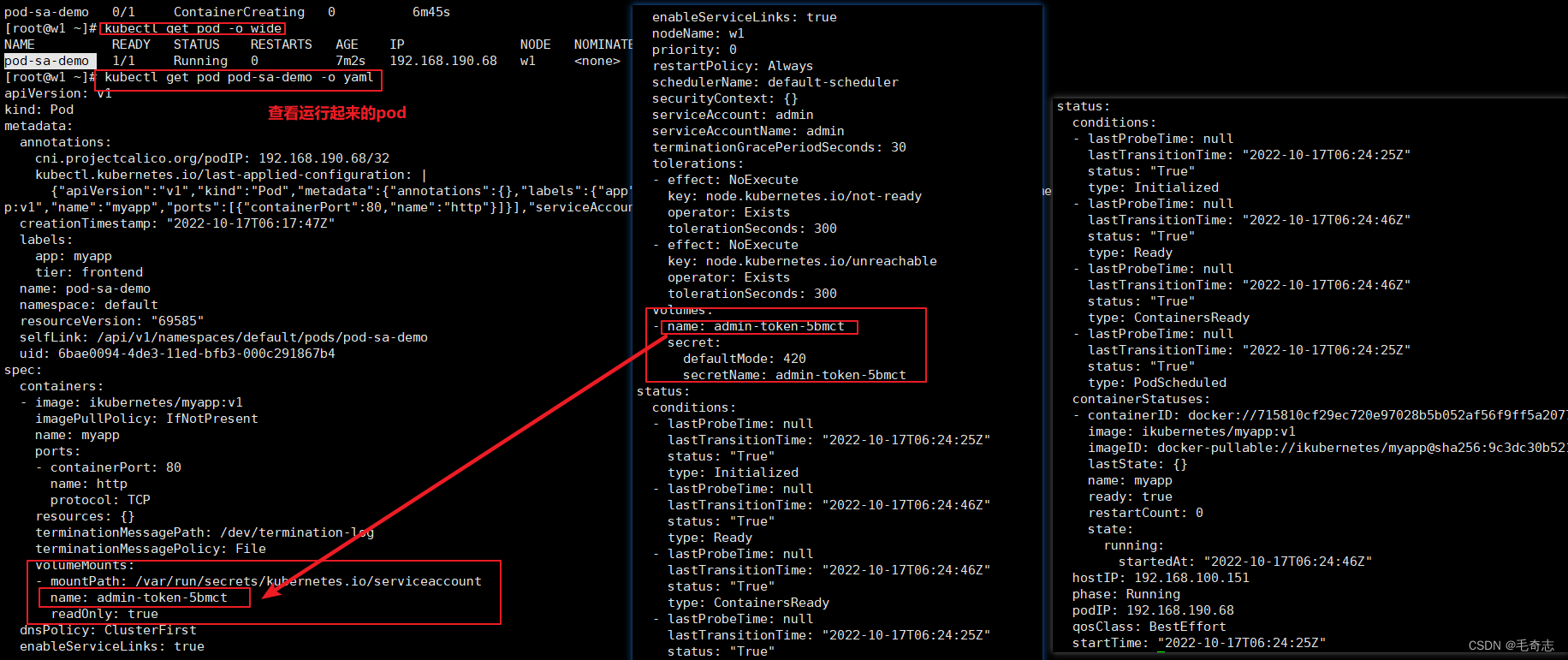
Task: Click 'terminationMessagePolicy: File' line
Action: [x=151, y=549]
